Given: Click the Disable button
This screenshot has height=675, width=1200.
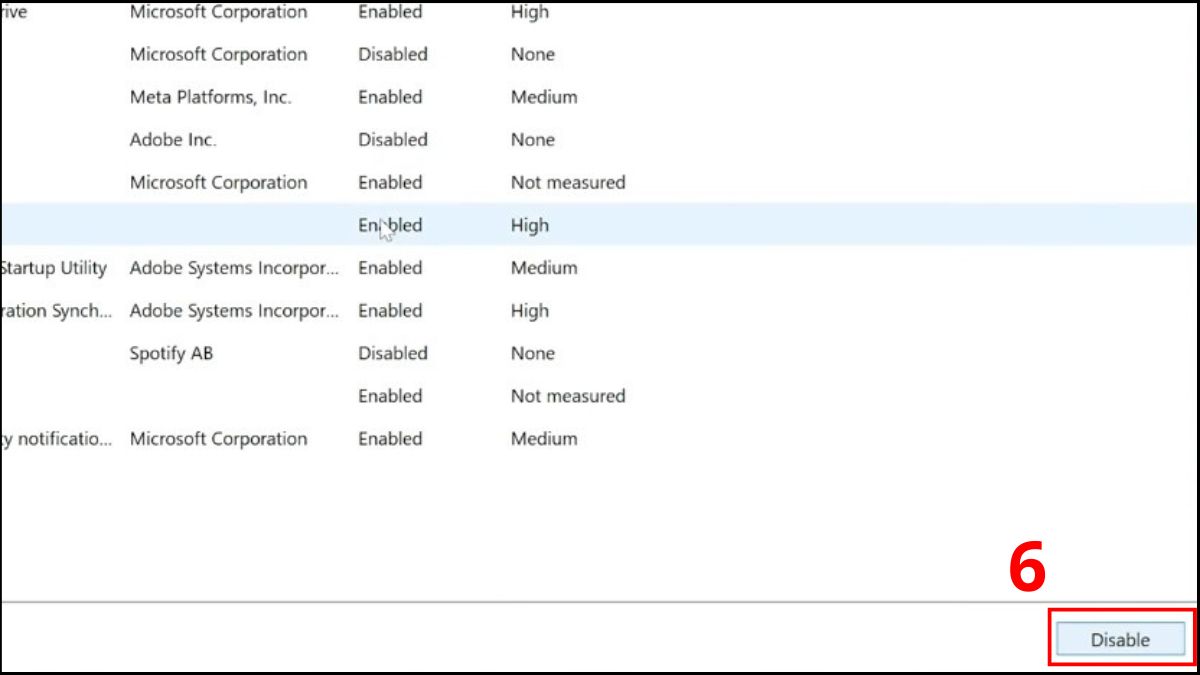Looking at the screenshot, I should click(1119, 639).
